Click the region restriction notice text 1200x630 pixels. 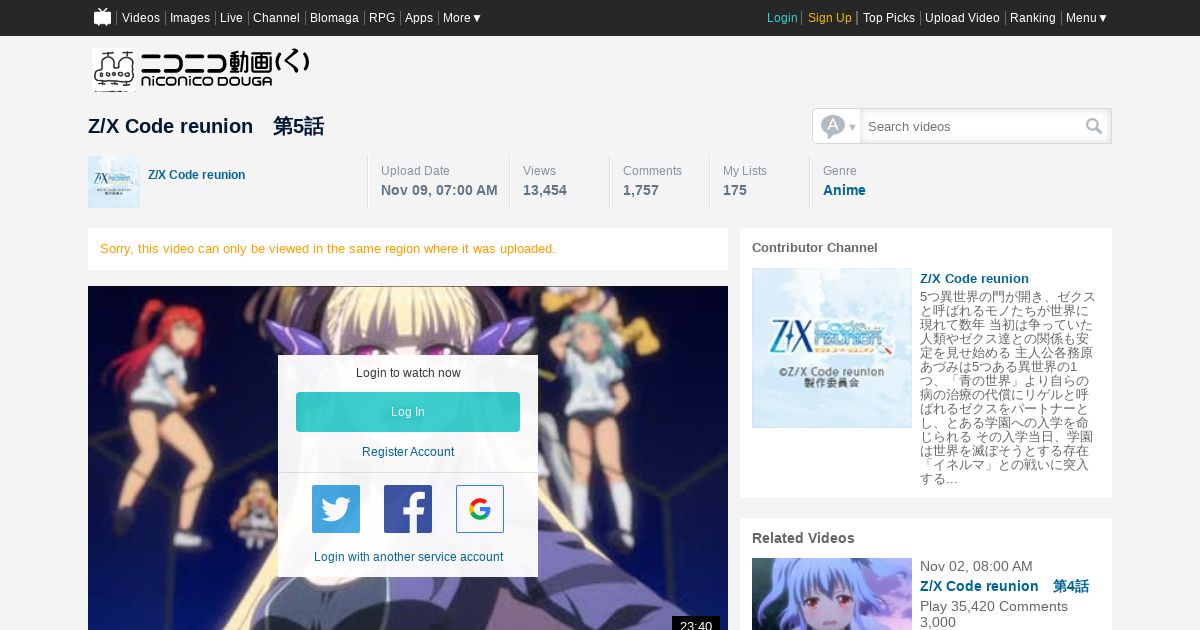point(328,249)
